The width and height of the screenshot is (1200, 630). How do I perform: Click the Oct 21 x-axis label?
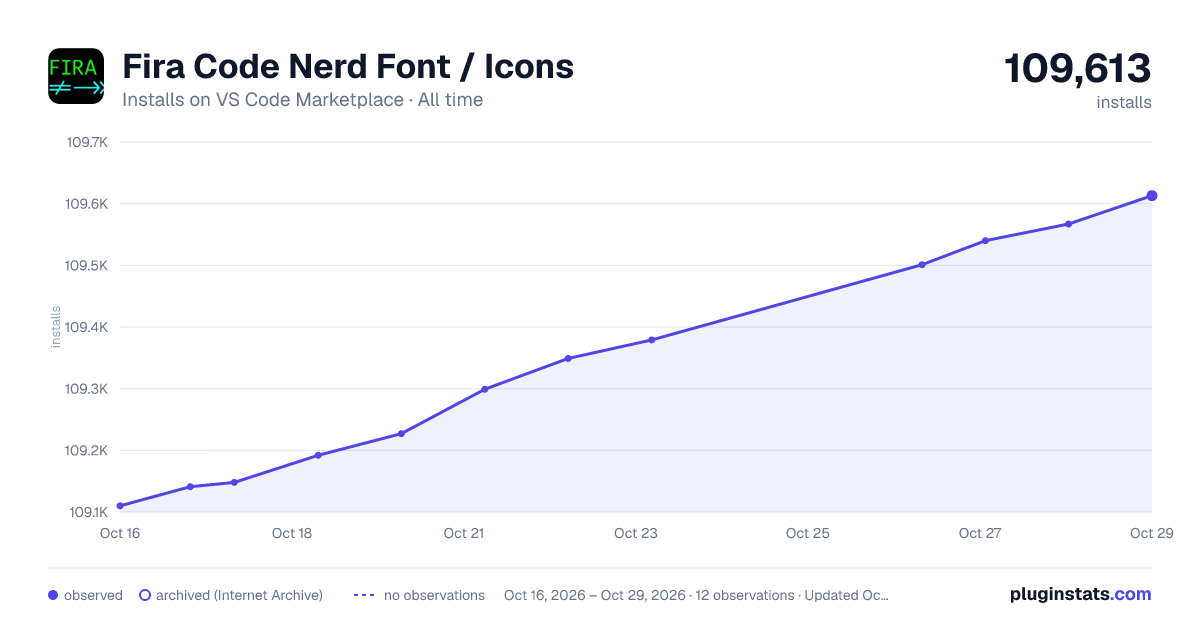coord(464,533)
